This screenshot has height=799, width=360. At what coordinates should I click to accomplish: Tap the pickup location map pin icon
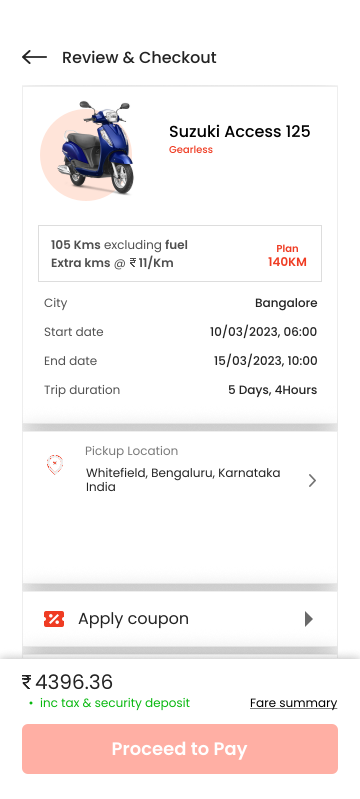[x=55, y=465]
